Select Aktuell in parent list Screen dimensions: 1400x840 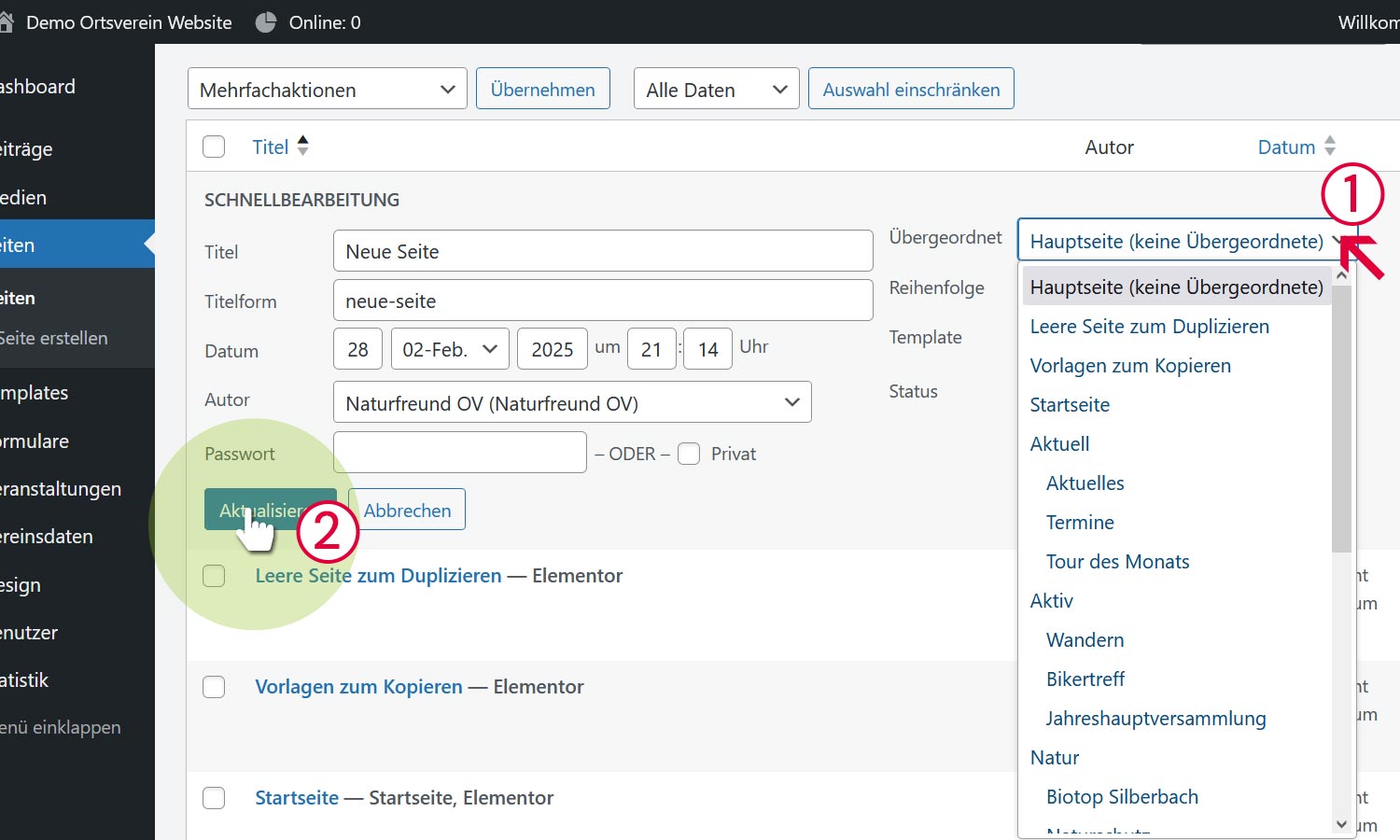(1059, 444)
